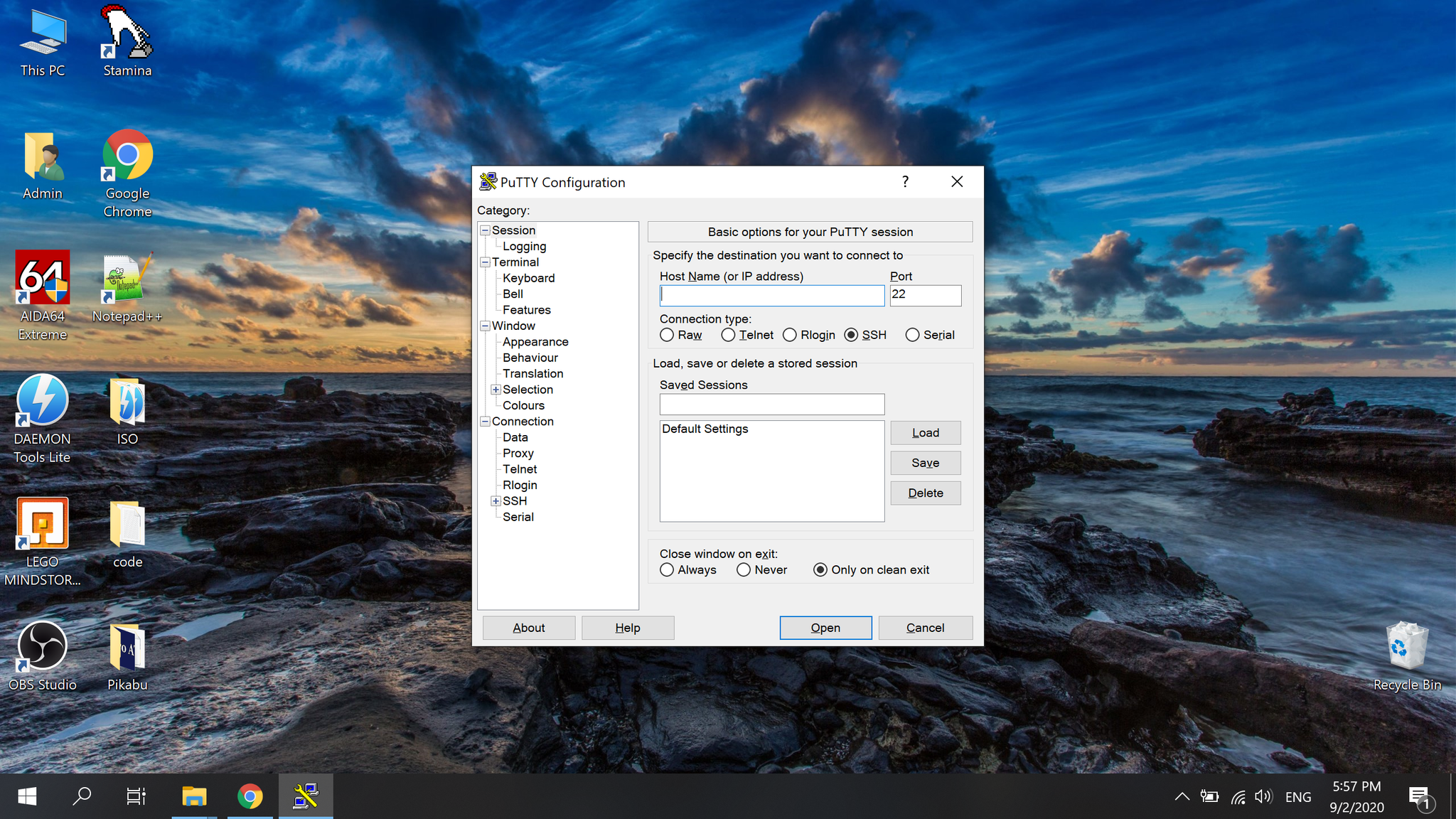Image resolution: width=1456 pixels, height=819 pixels.
Task: Launch the OBS Studio shortcut
Action: click(43, 656)
